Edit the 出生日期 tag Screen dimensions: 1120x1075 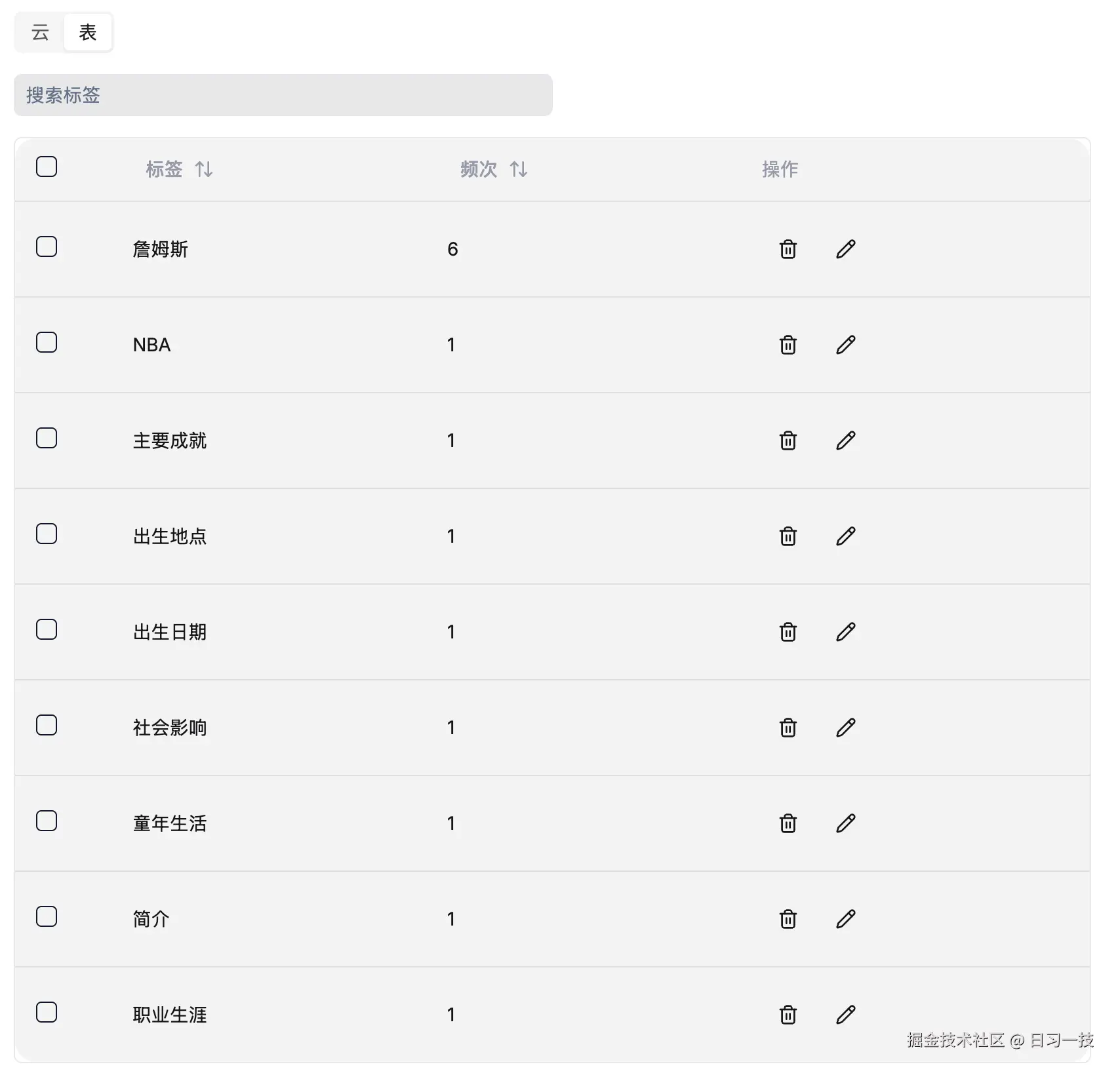click(845, 632)
